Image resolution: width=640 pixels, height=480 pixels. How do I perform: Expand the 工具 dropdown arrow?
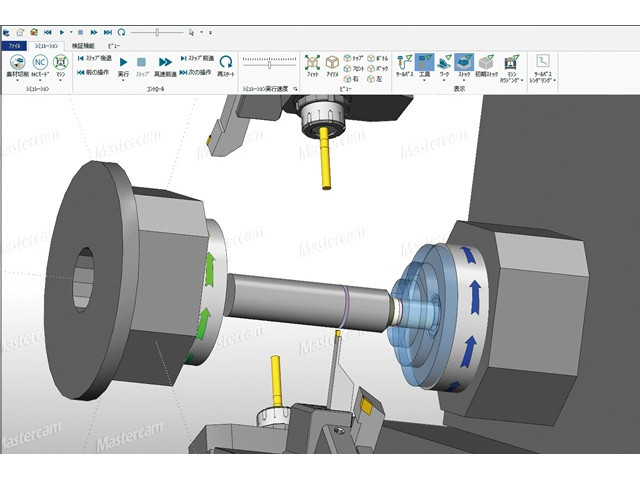click(424, 80)
